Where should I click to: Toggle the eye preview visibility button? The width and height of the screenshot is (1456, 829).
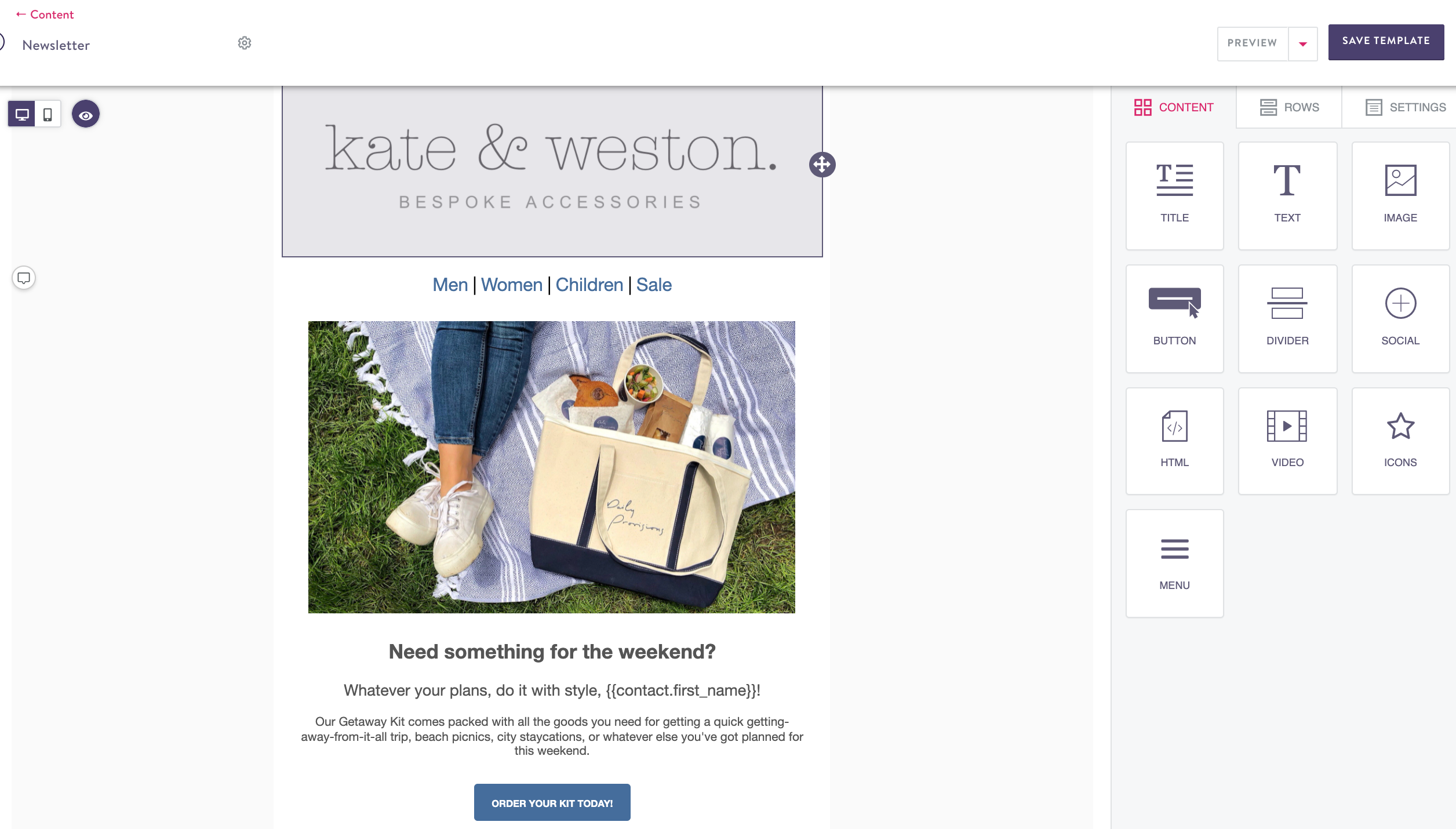point(86,114)
